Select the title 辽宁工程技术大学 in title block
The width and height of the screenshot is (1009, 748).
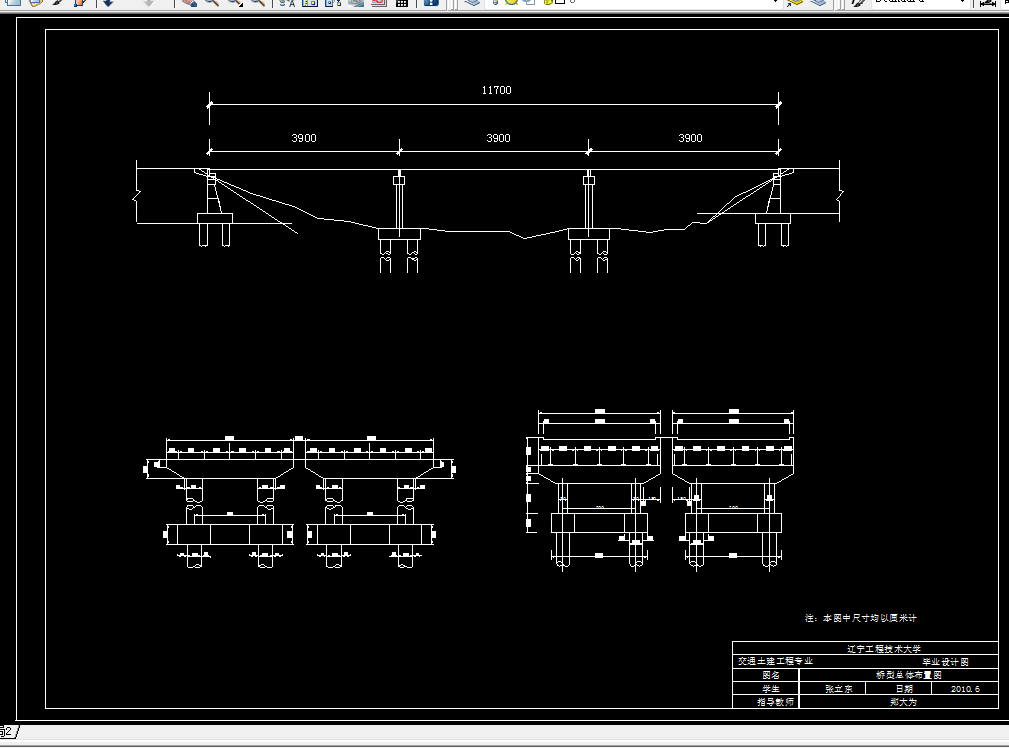pos(884,649)
